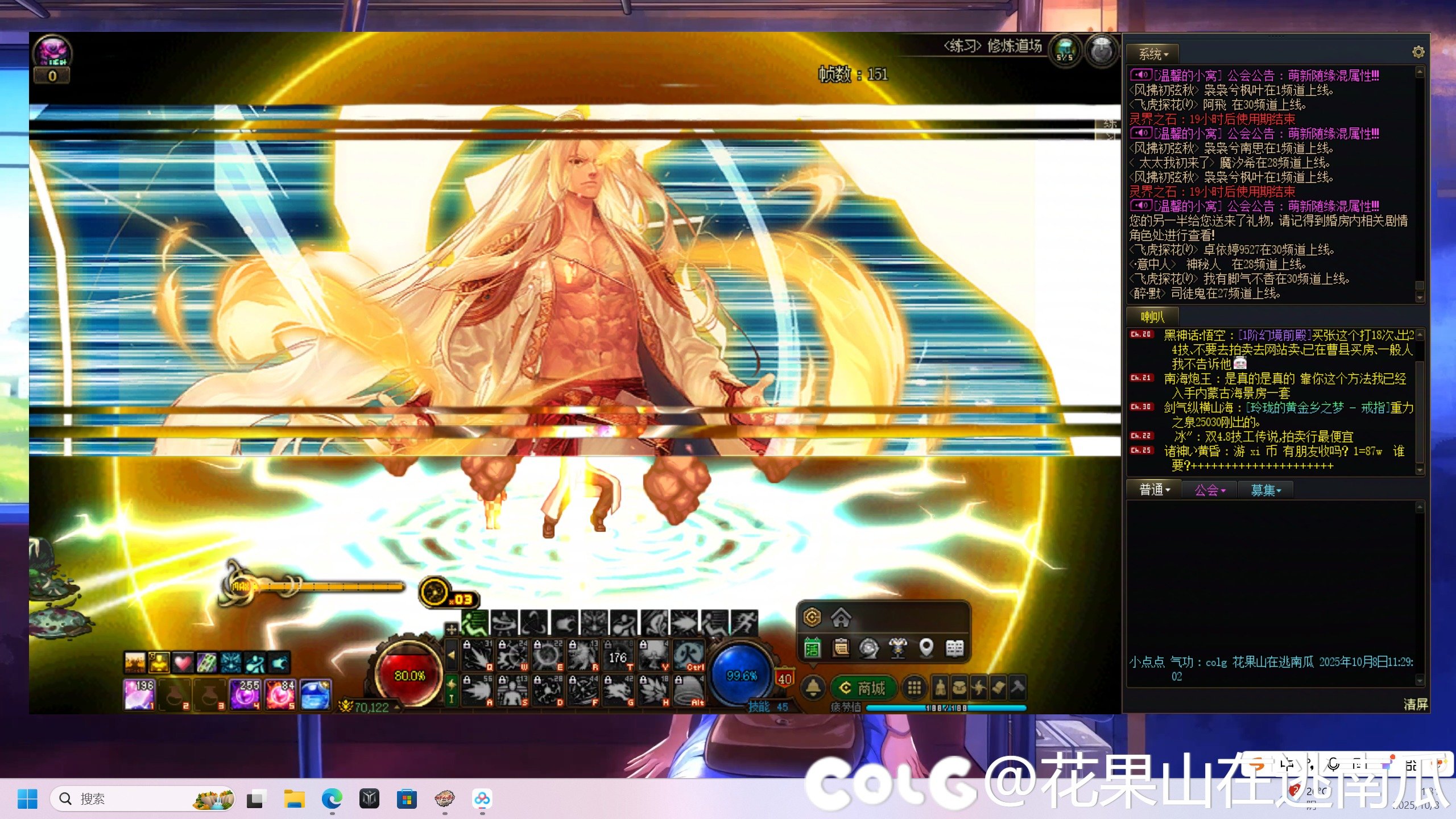This screenshot has width=1456, height=819.
Task: Open the nine-dot grid menu icon
Action: pos(914,688)
